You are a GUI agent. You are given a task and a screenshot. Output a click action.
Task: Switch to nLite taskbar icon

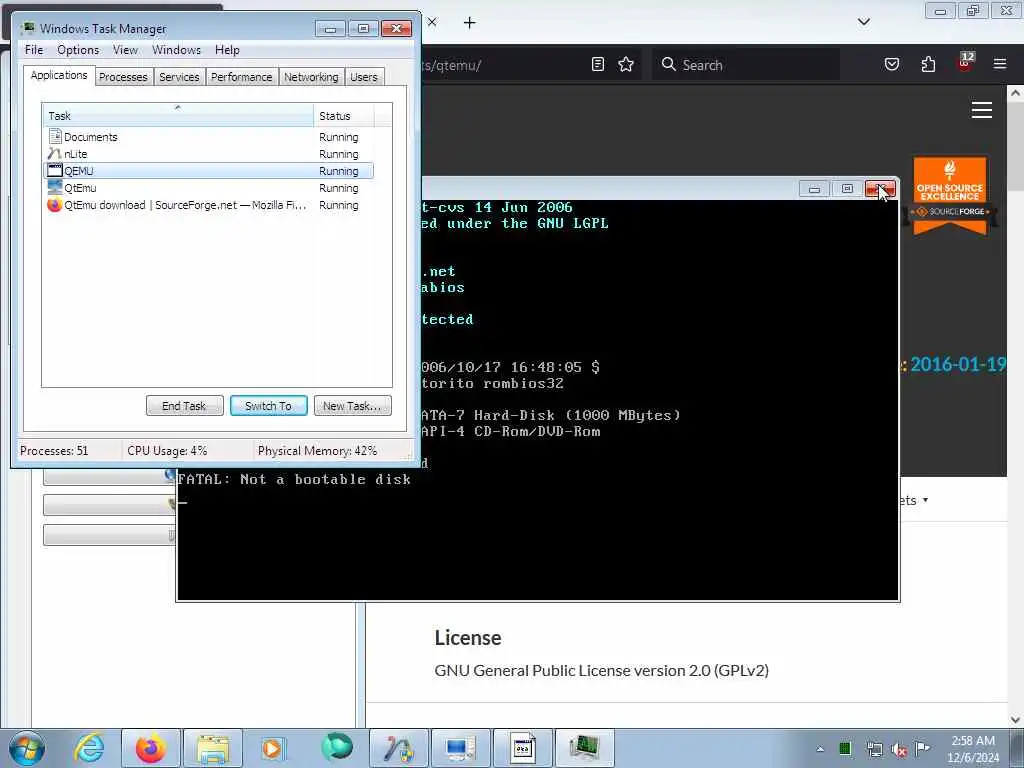coord(399,748)
